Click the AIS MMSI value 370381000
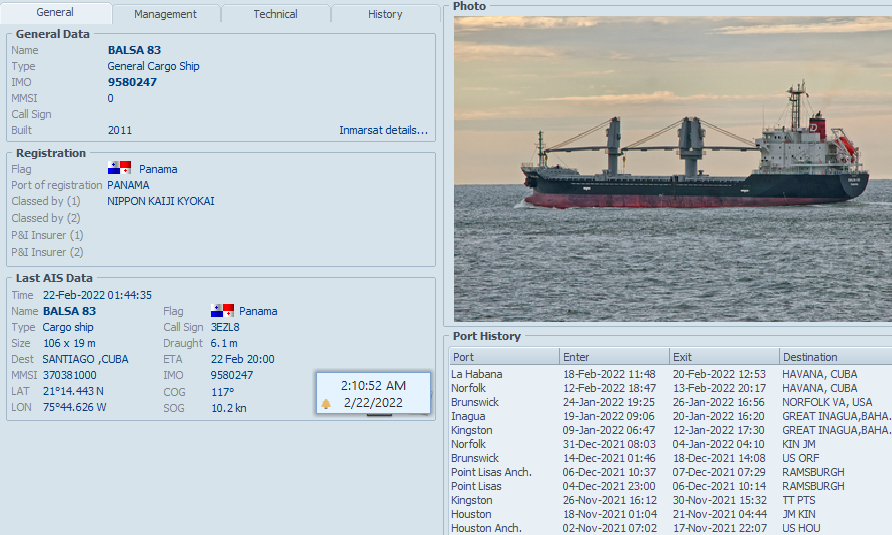This screenshot has height=535, width=892. click(x=69, y=375)
